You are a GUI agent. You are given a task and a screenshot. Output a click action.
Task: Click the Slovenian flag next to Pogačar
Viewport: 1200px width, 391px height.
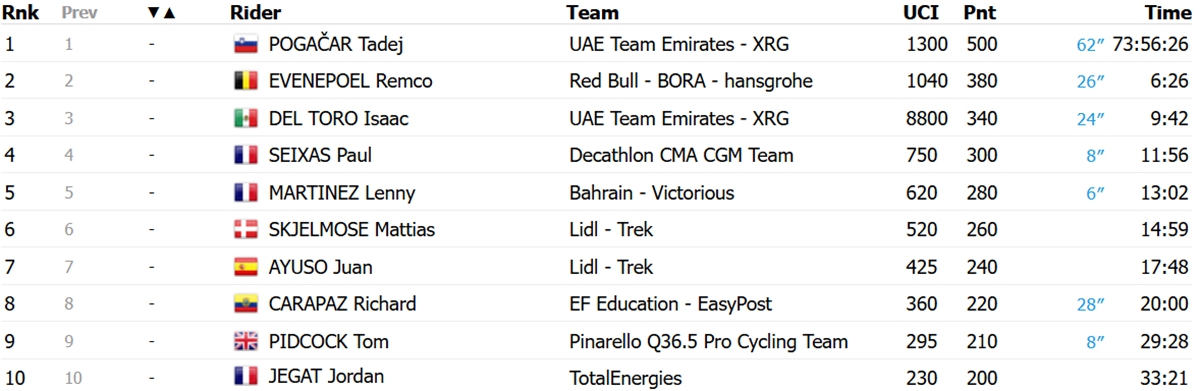pyautogui.click(x=245, y=44)
